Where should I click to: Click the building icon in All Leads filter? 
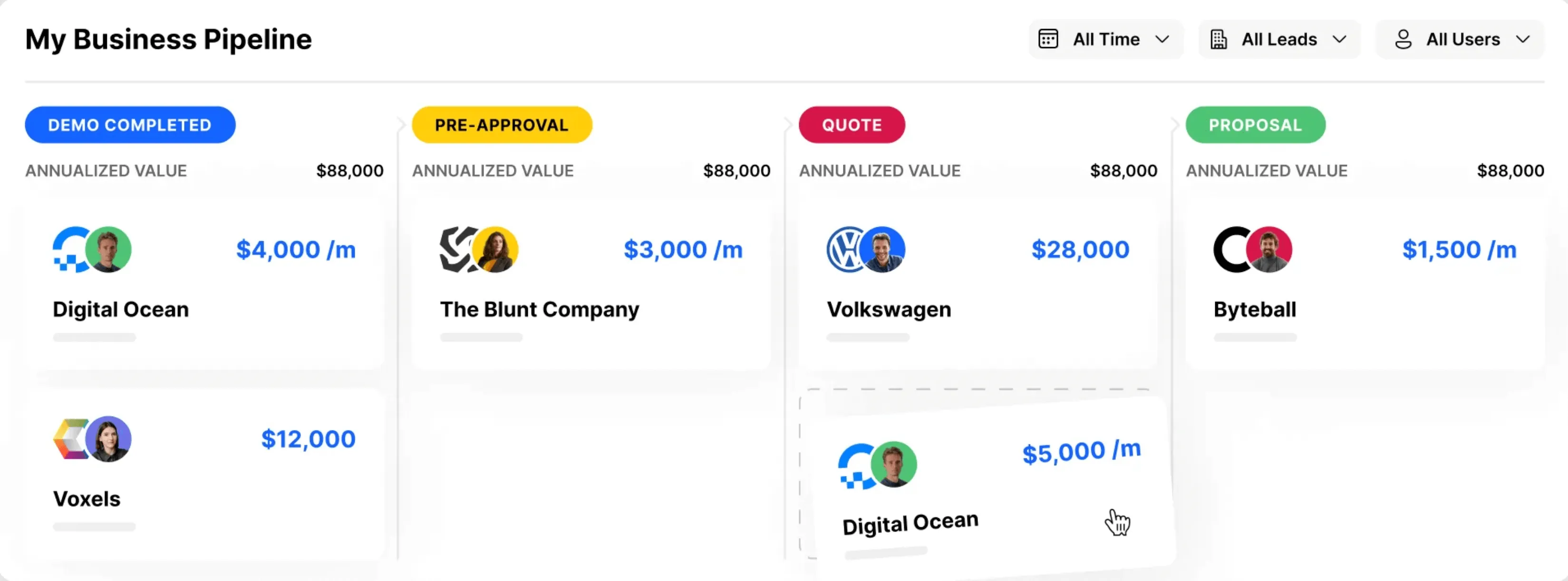tap(1218, 39)
